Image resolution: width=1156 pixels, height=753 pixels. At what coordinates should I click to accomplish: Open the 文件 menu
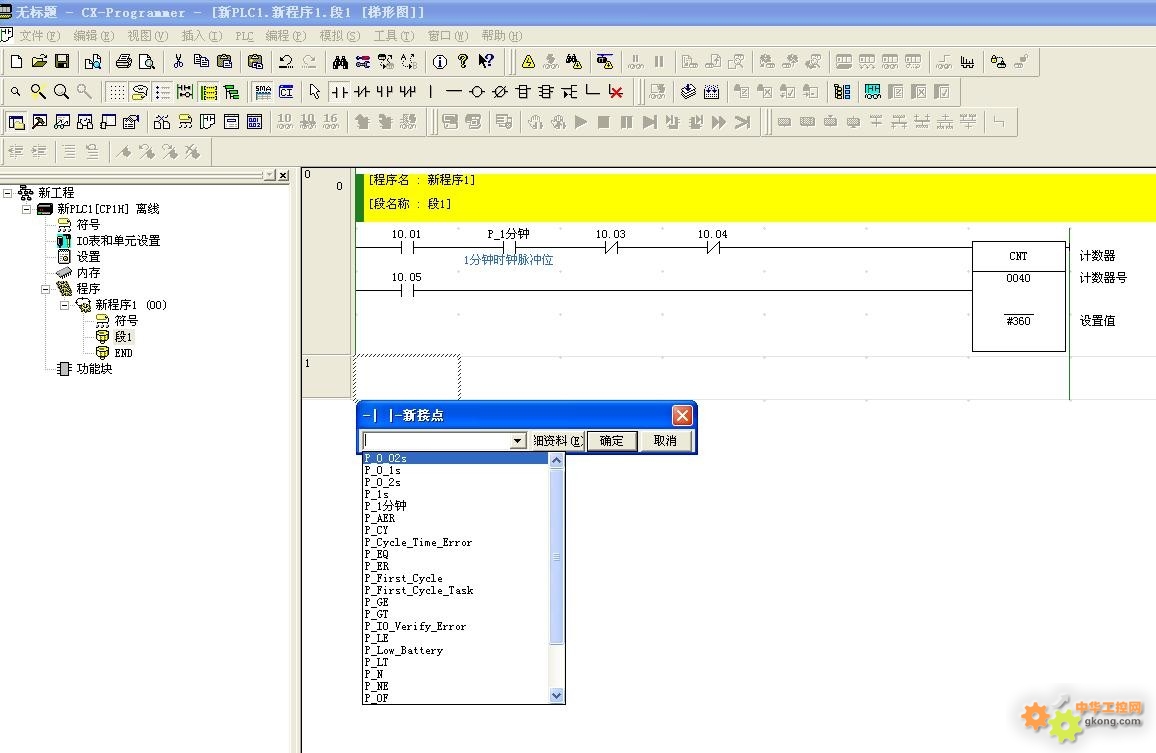tap(38, 36)
